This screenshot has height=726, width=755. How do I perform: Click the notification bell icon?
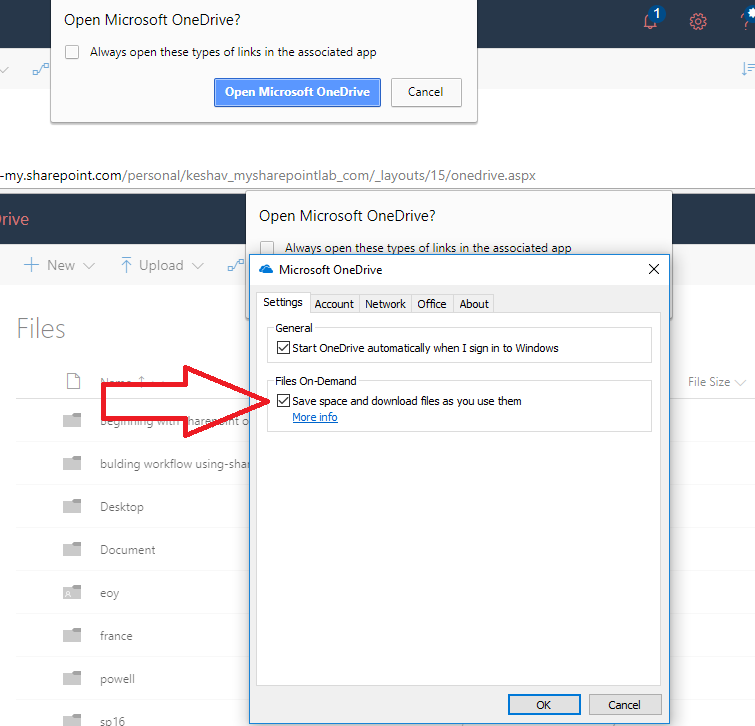(x=651, y=20)
